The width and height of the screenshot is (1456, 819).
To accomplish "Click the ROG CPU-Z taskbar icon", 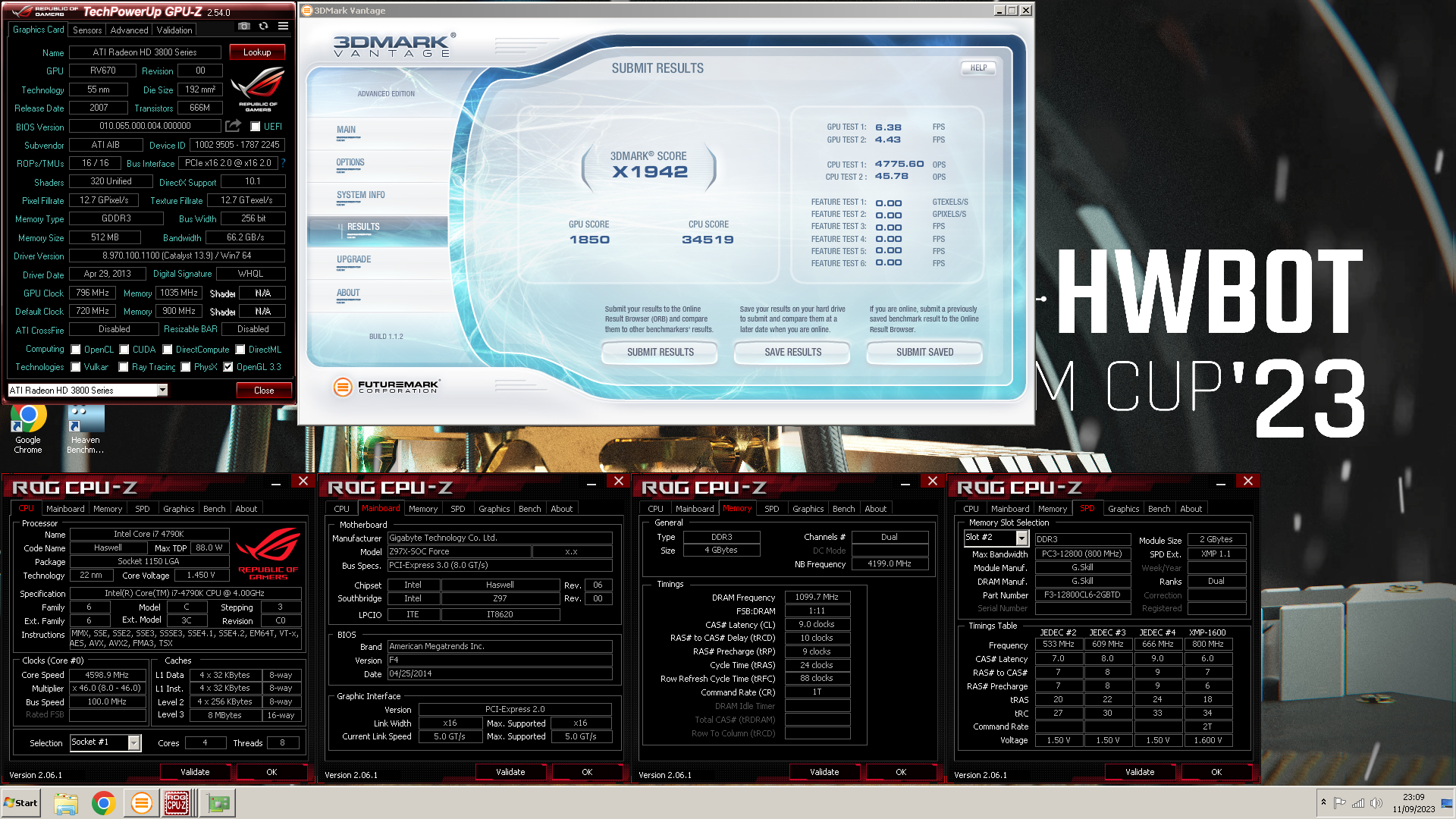I will [x=177, y=803].
